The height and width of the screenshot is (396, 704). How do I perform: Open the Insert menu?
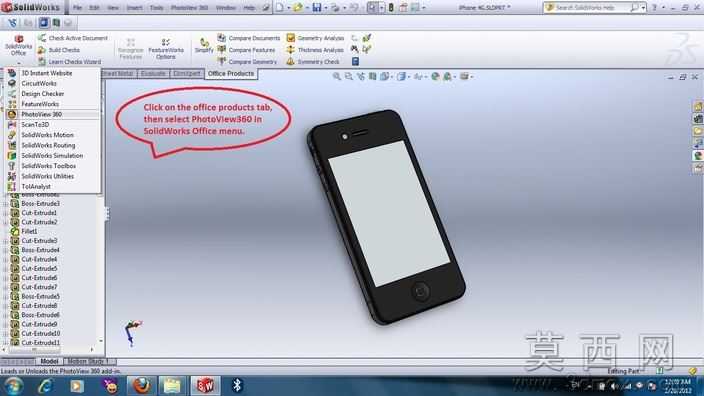(134, 8)
